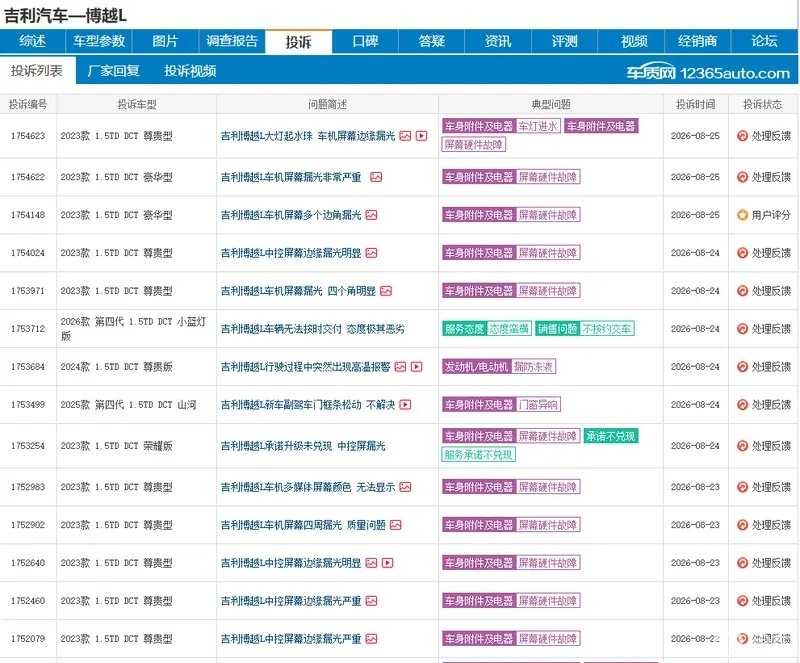Viewport: 800px width, 663px height.
Task: Open complaint 吉利博越L承诺升级未兑现 中控屏漏光
Action: point(303,446)
